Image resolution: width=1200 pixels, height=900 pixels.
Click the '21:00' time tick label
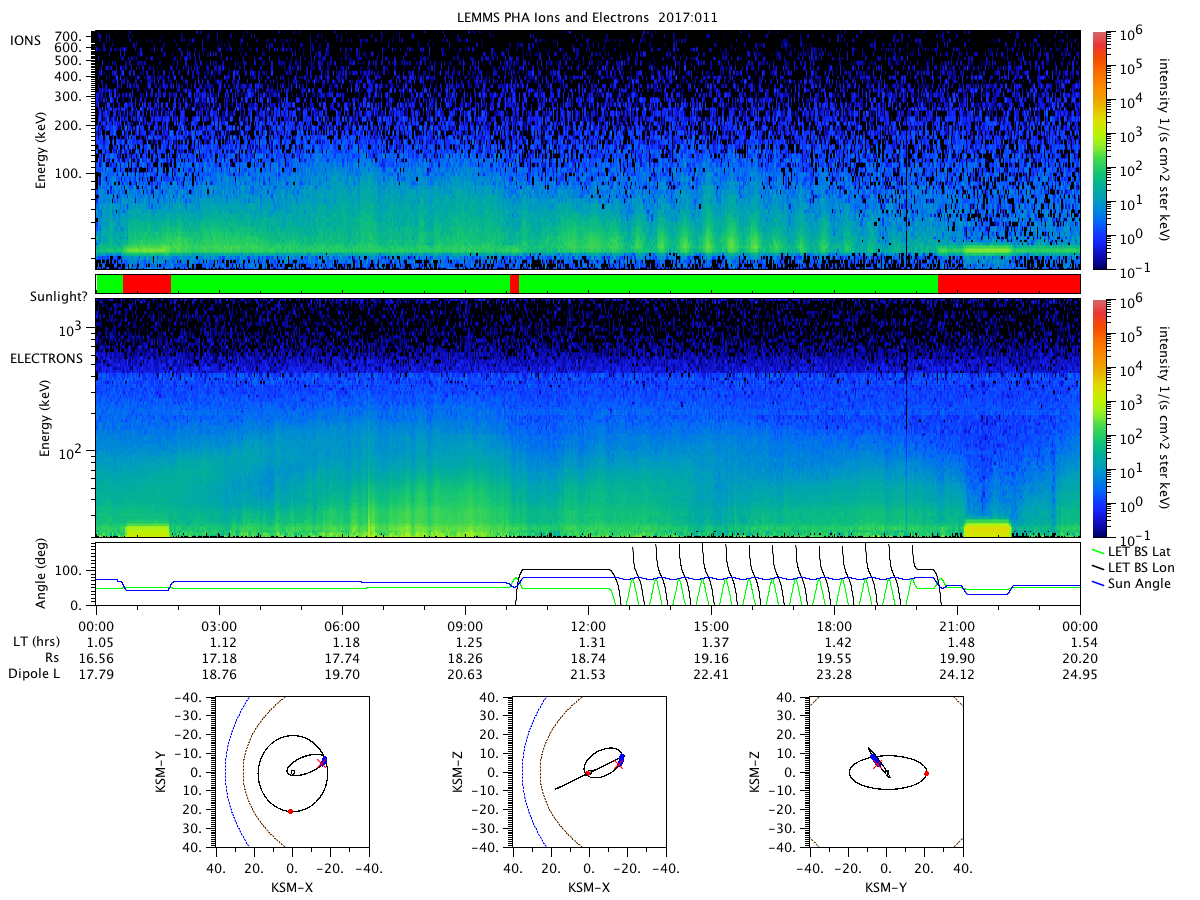(957, 625)
